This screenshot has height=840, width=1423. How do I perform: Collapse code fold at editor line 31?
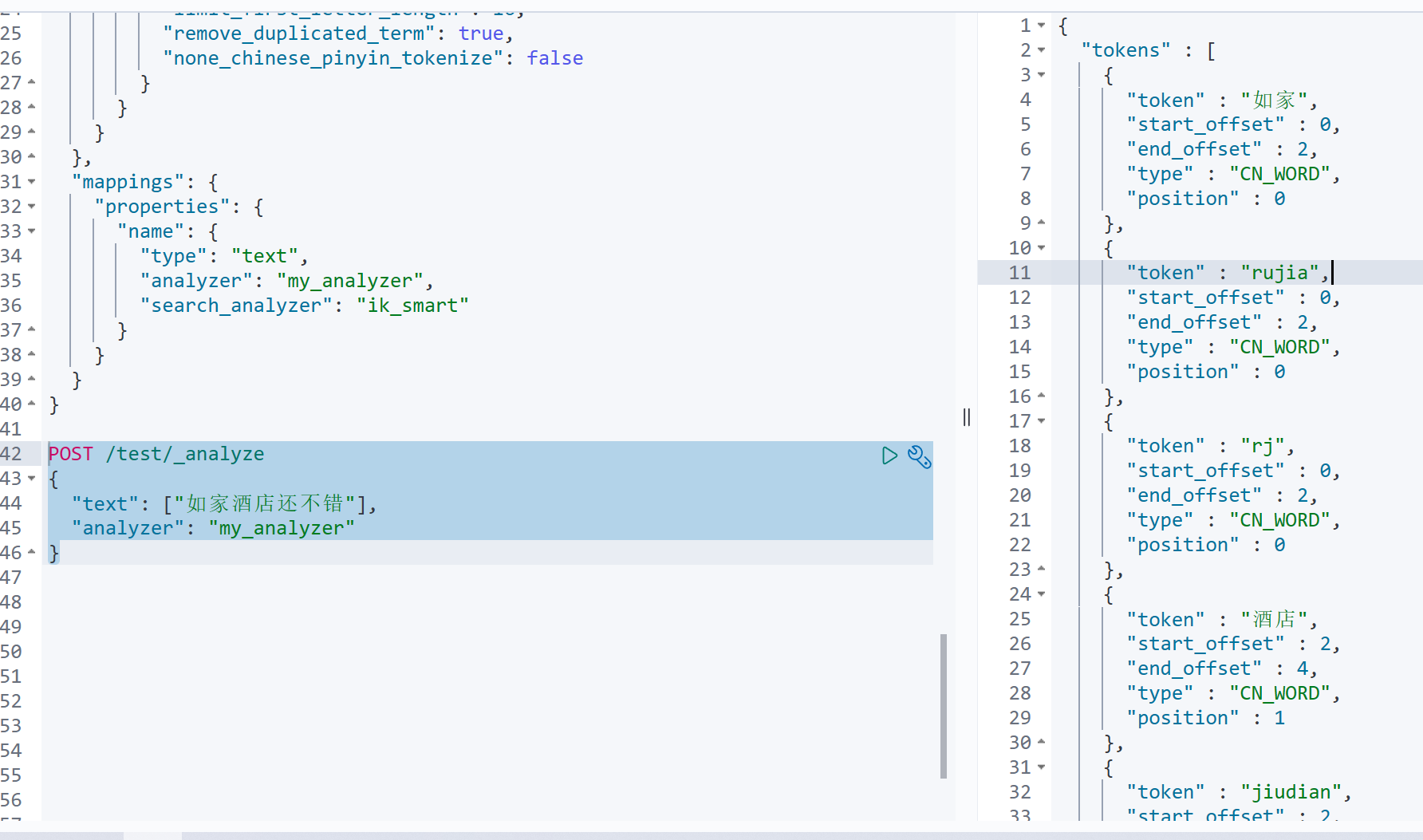(x=32, y=182)
